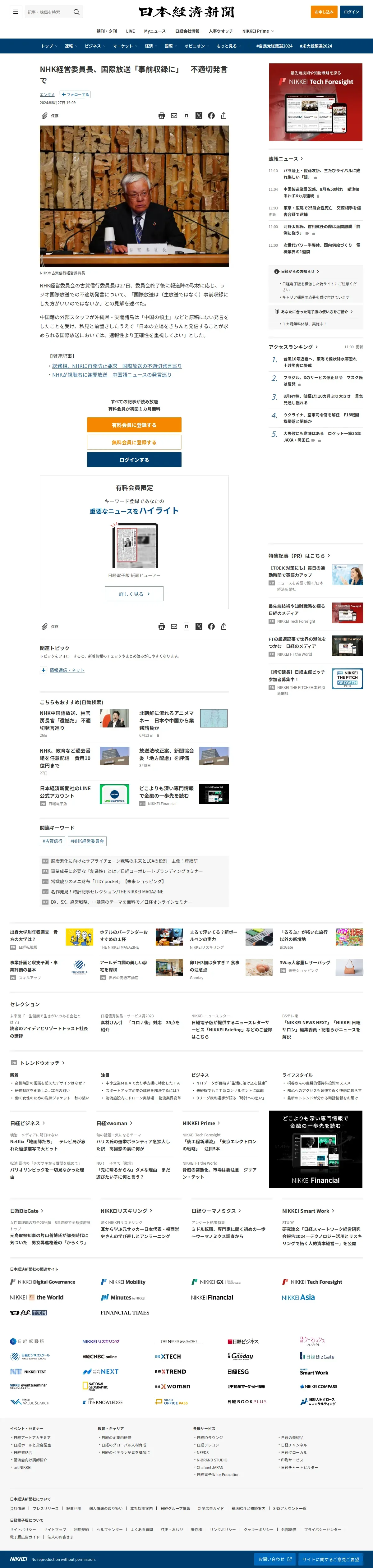Open 日経からのお知らせ heading

[x=297, y=272]
